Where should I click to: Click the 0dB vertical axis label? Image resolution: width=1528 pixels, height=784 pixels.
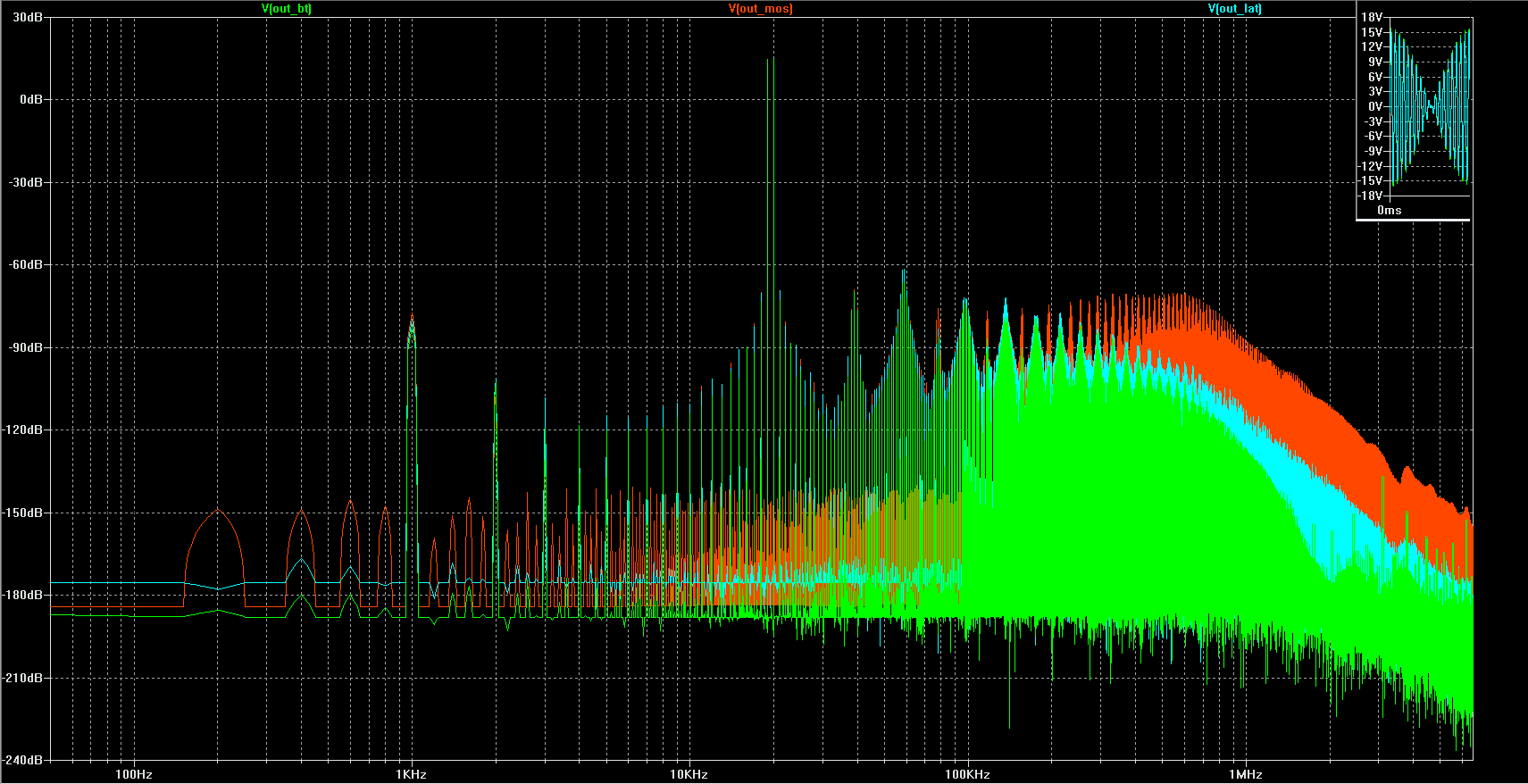30,99
